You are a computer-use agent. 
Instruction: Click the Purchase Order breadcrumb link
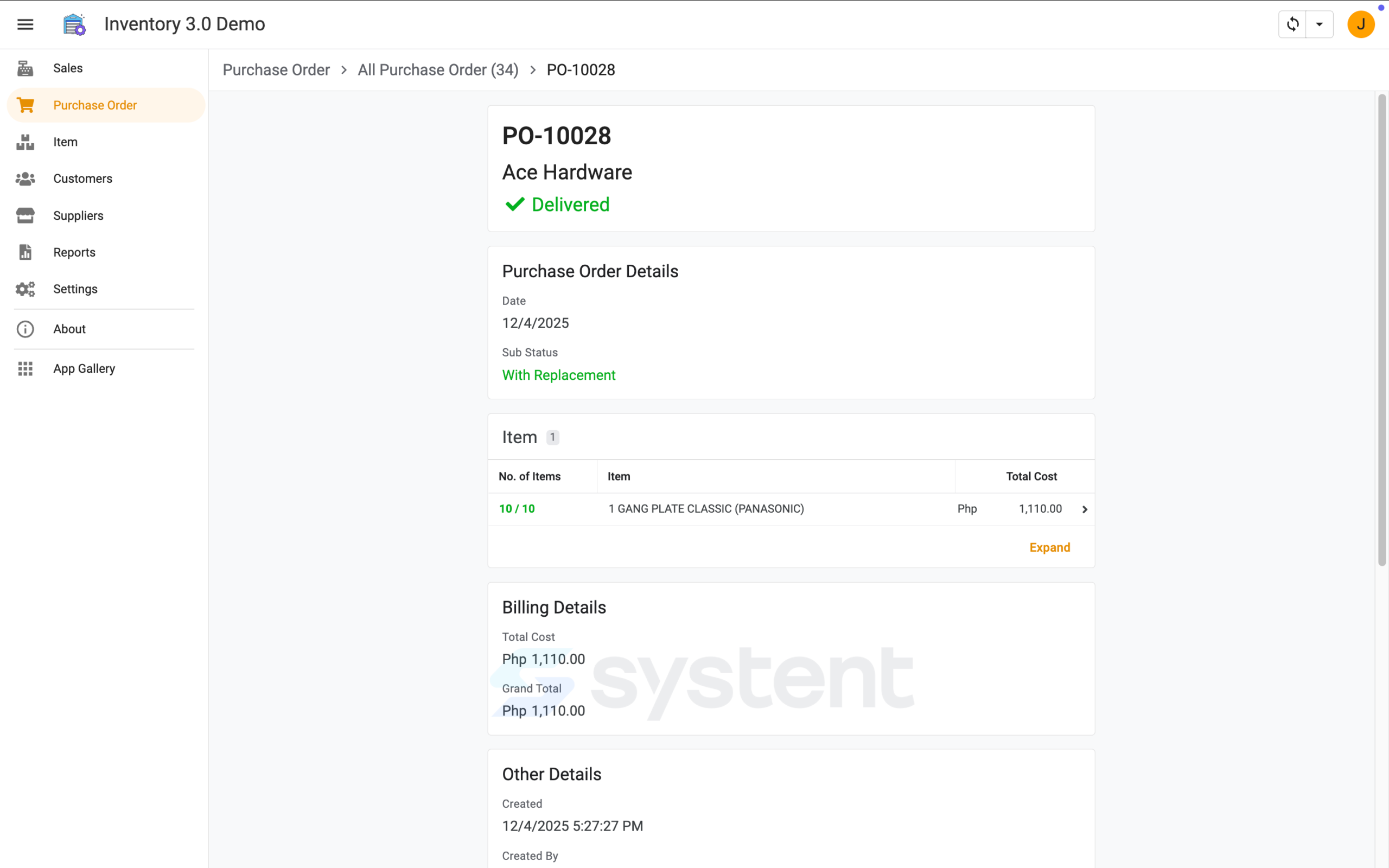point(276,70)
